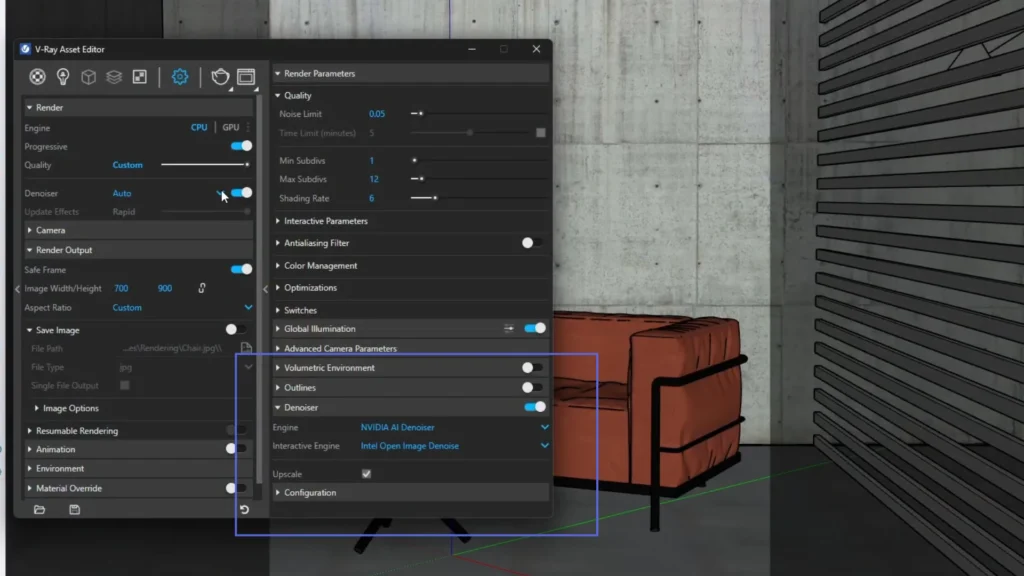This screenshot has width=1024, height=576.
Task: Open the Materials tab icon
Action: pos(37,77)
